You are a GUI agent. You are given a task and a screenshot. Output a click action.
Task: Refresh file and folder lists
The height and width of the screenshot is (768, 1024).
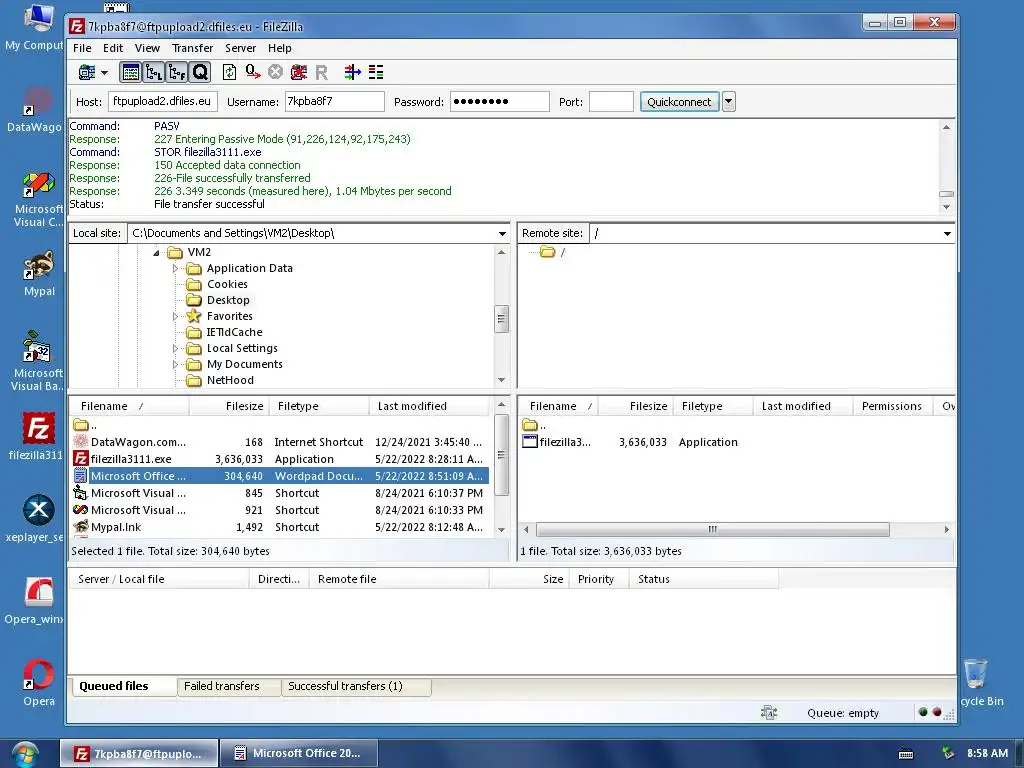click(x=229, y=72)
